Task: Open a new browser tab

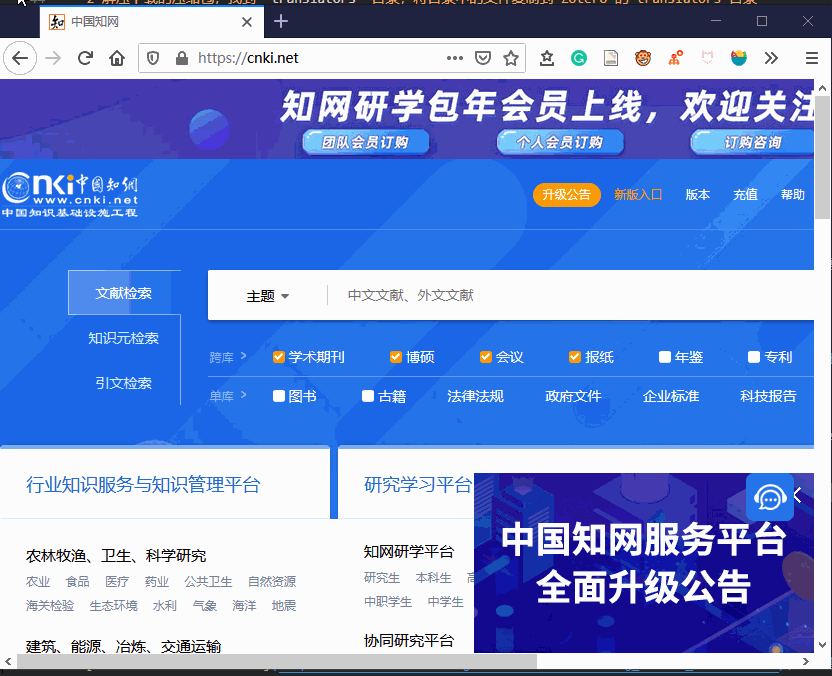Action: (x=281, y=21)
